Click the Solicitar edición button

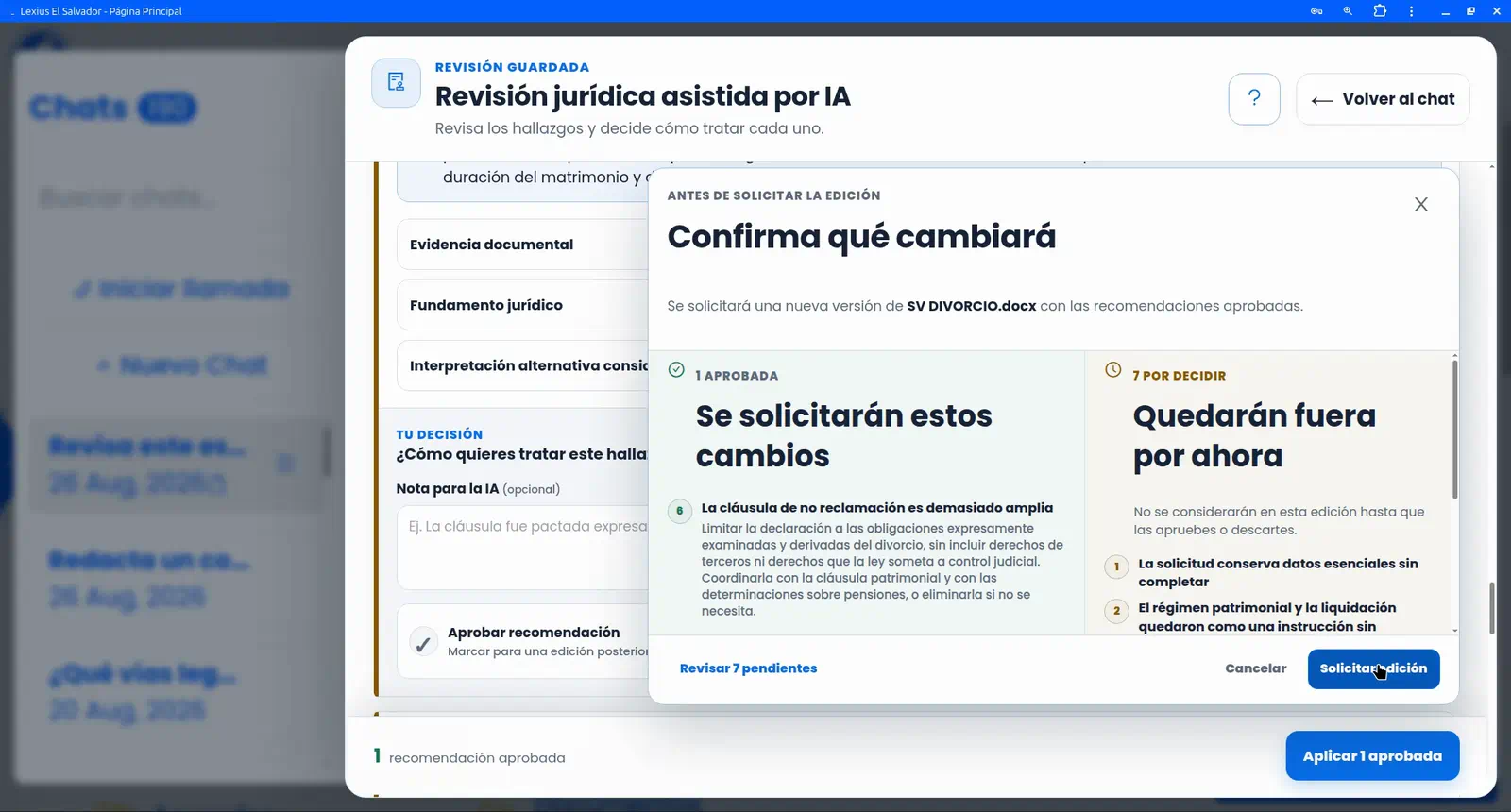coord(1373,668)
